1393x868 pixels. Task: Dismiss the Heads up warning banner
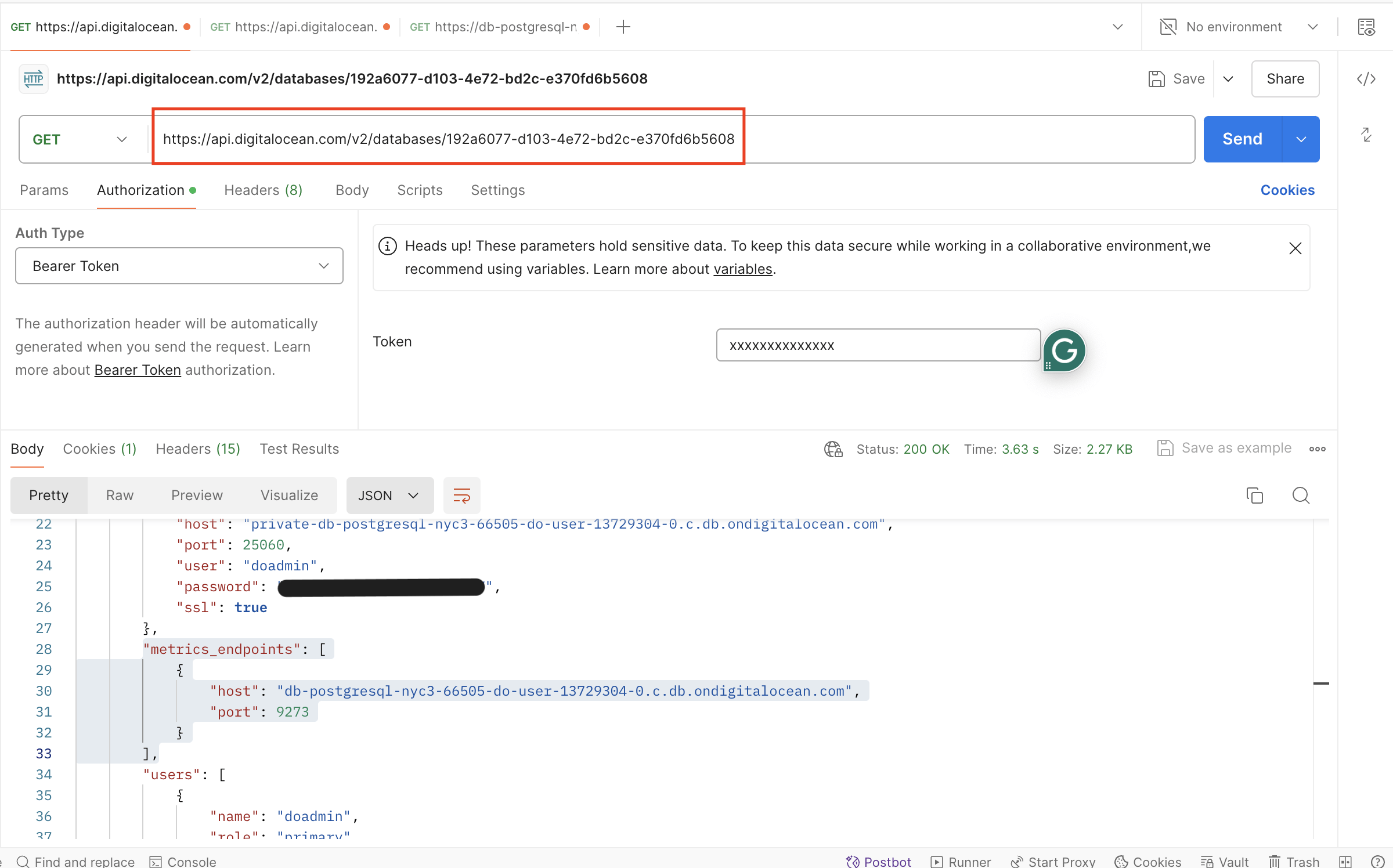pyautogui.click(x=1295, y=248)
